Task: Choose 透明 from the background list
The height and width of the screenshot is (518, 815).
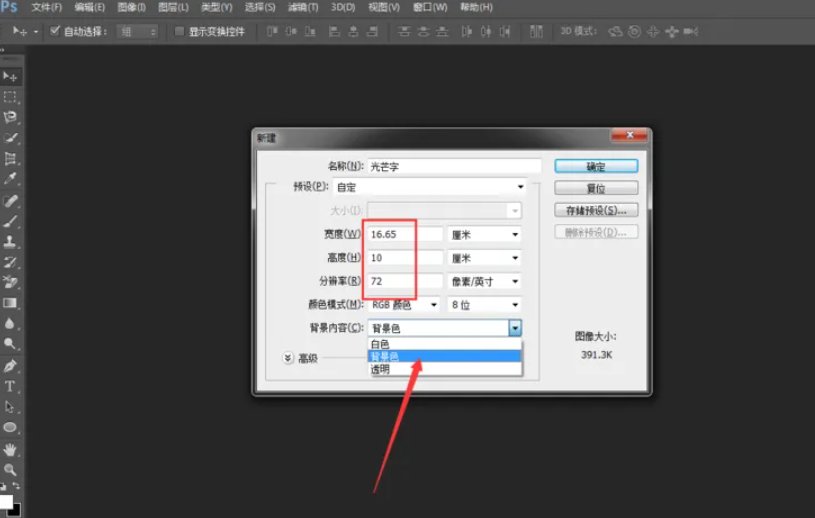Action: tap(444, 369)
